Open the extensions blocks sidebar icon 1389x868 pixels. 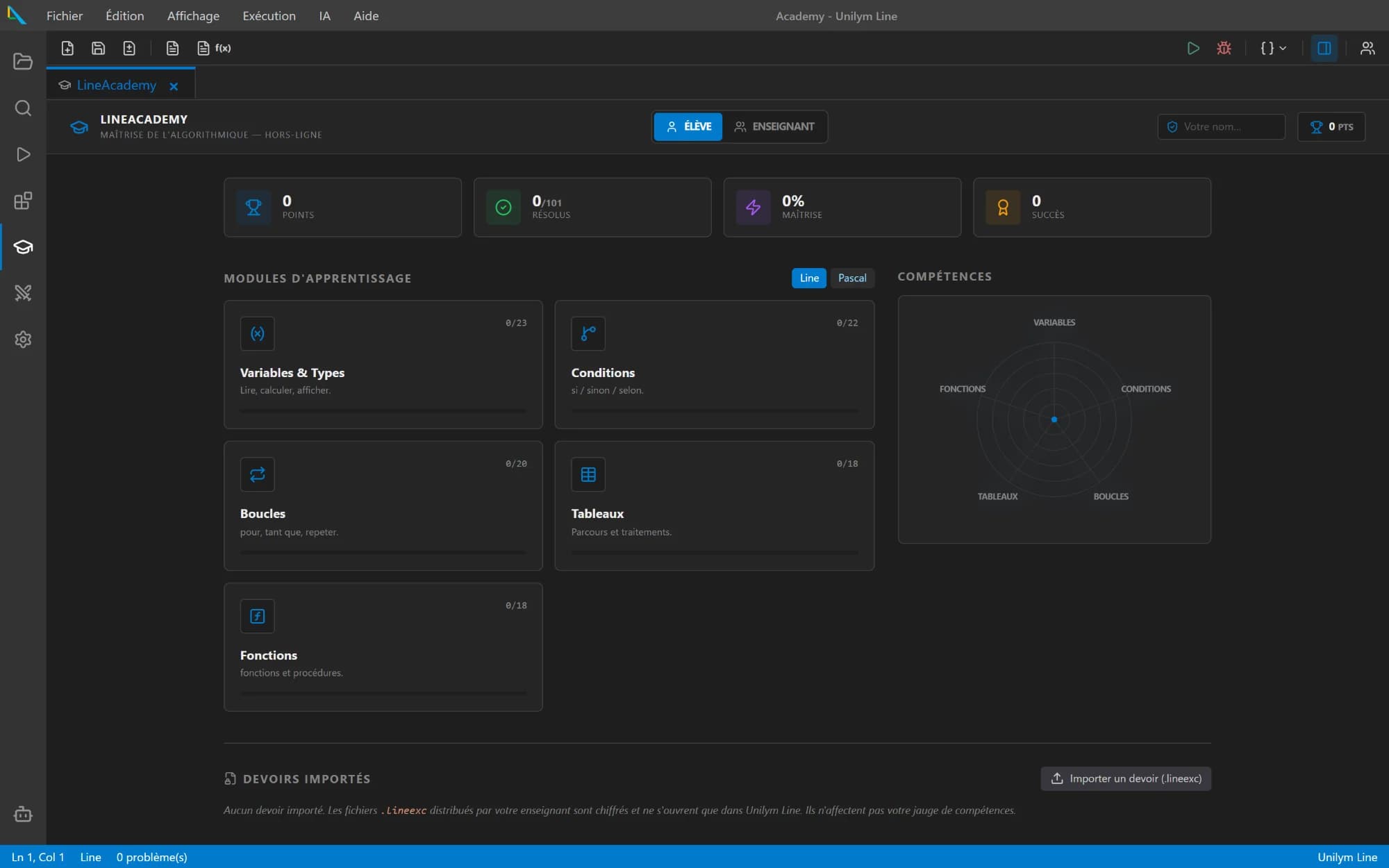23,201
